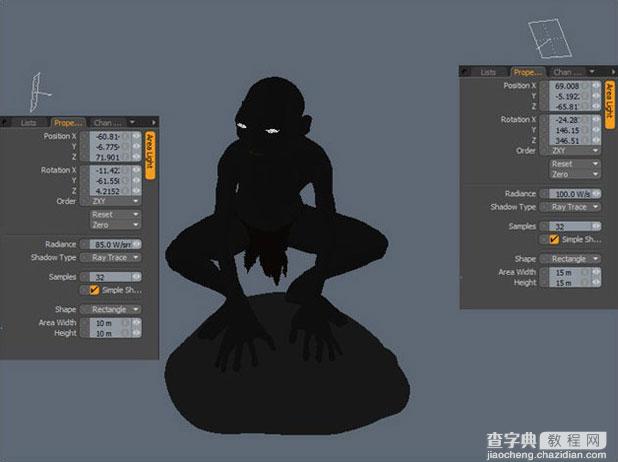This screenshot has width=618, height=462.
Task: Open Order ZXY dropdown in left panel
Action: [x=115, y=201]
